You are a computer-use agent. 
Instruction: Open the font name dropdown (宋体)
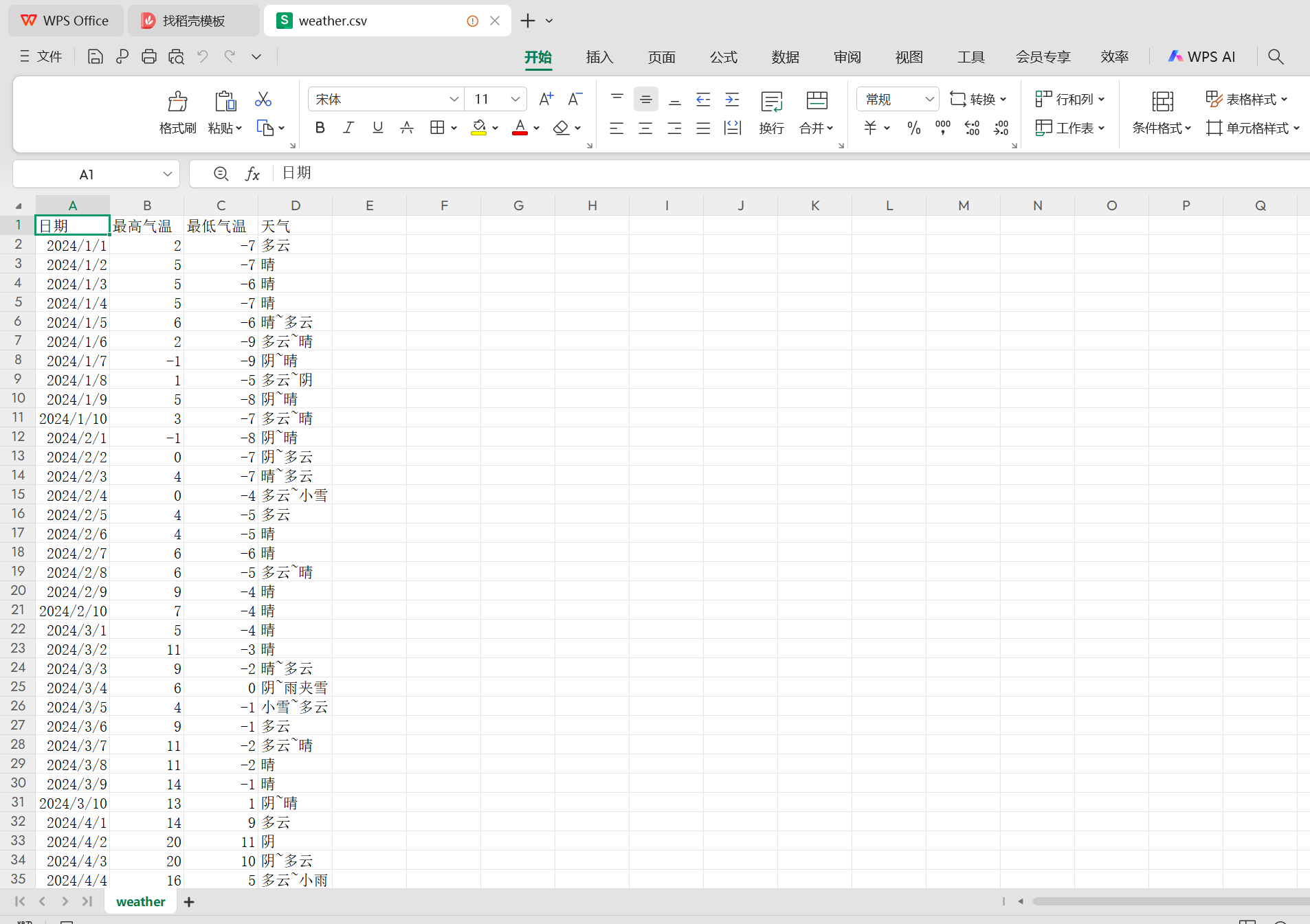(454, 100)
